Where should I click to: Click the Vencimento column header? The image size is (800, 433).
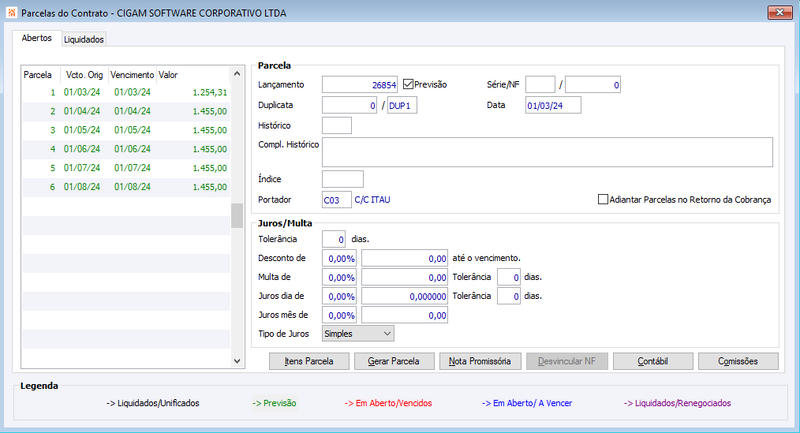132,75
